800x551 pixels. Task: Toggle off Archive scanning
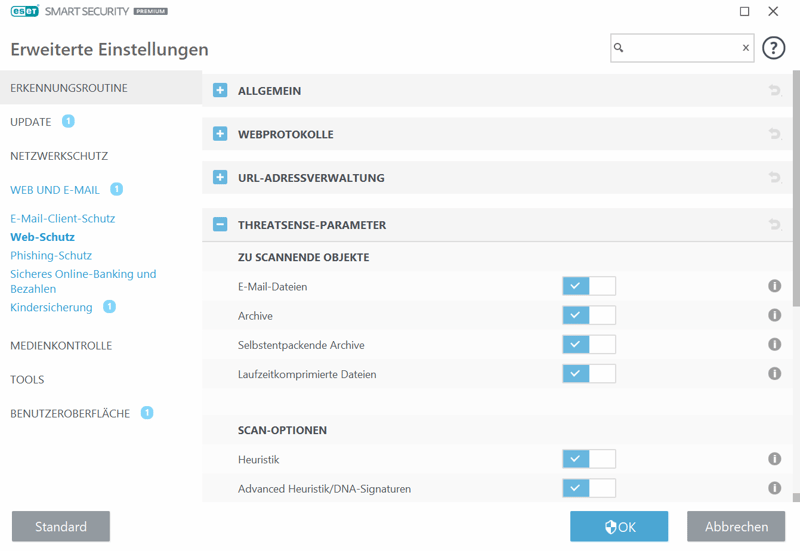(589, 315)
